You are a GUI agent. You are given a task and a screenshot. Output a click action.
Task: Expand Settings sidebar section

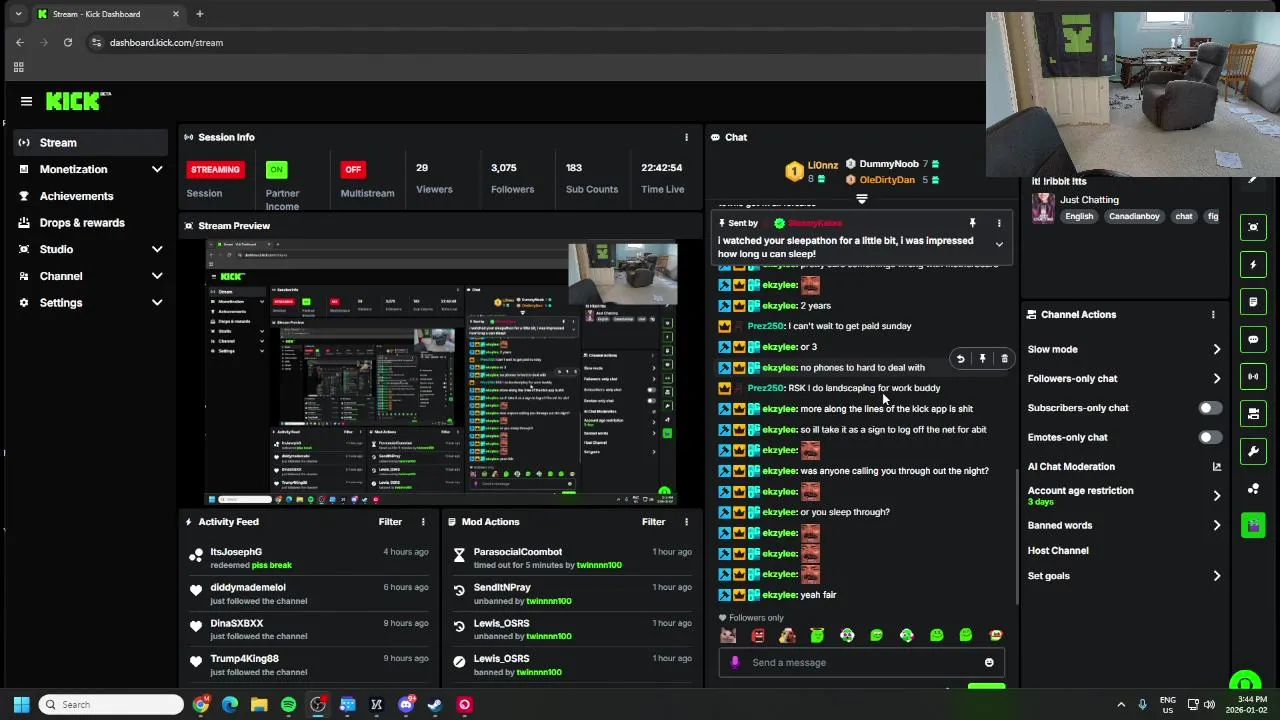[x=156, y=302]
